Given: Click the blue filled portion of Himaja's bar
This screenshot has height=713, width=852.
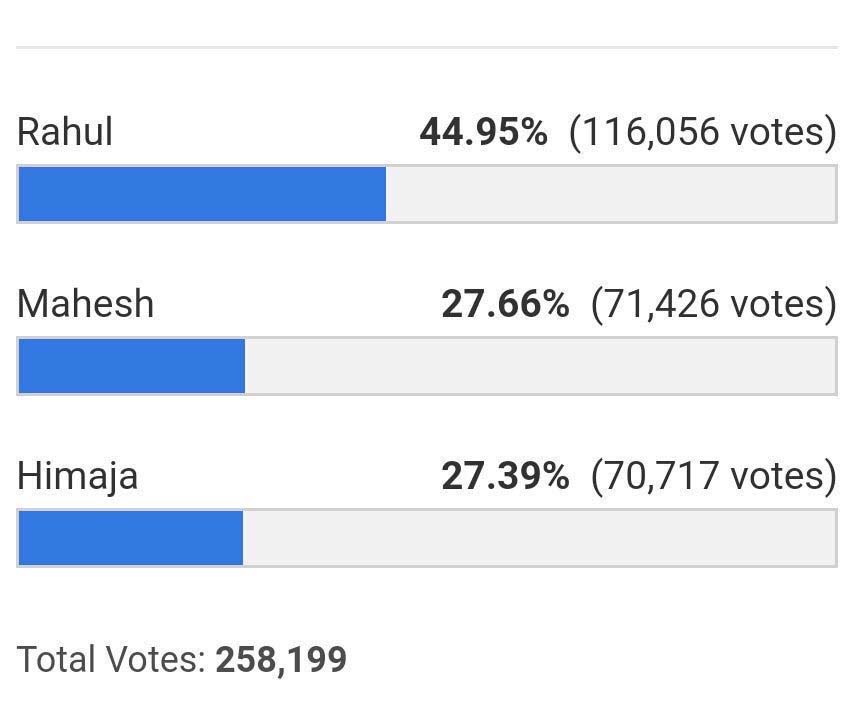Looking at the screenshot, I should [130, 538].
